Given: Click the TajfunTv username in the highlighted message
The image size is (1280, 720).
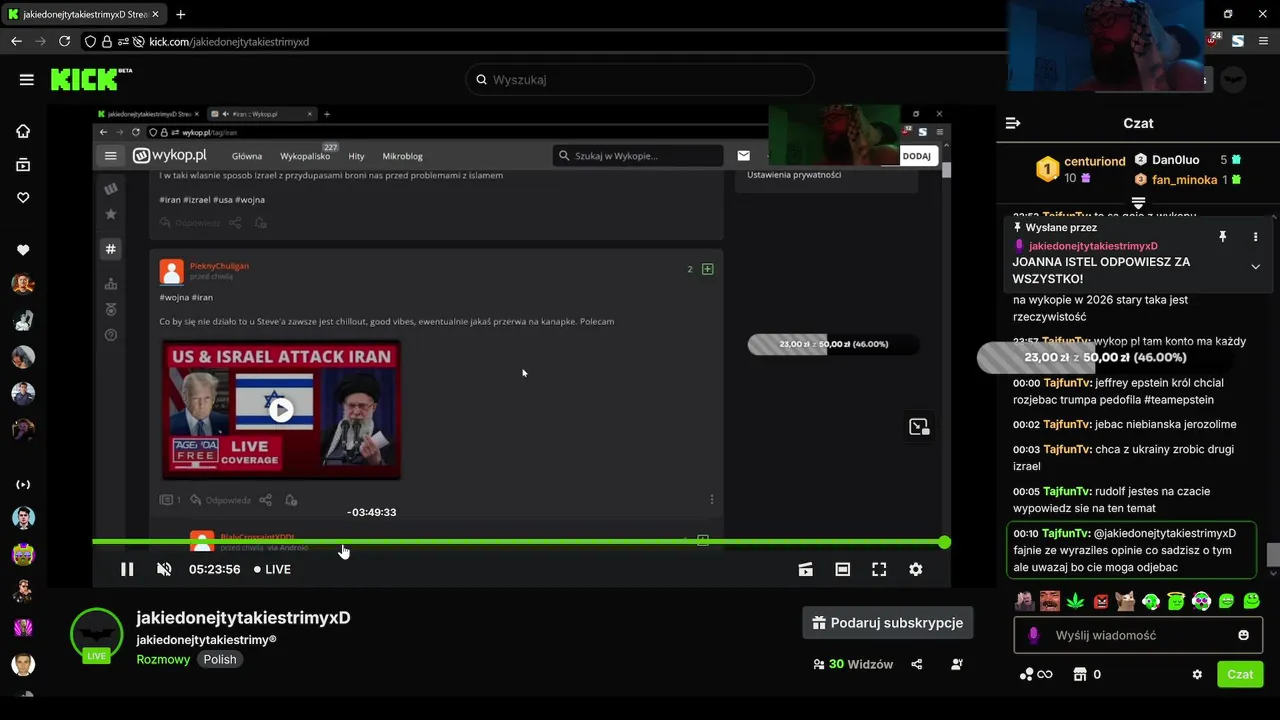Looking at the screenshot, I should click(x=1067, y=533).
